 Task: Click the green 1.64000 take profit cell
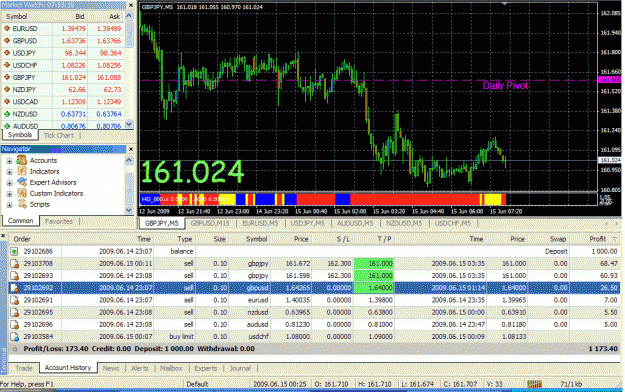tap(374, 288)
